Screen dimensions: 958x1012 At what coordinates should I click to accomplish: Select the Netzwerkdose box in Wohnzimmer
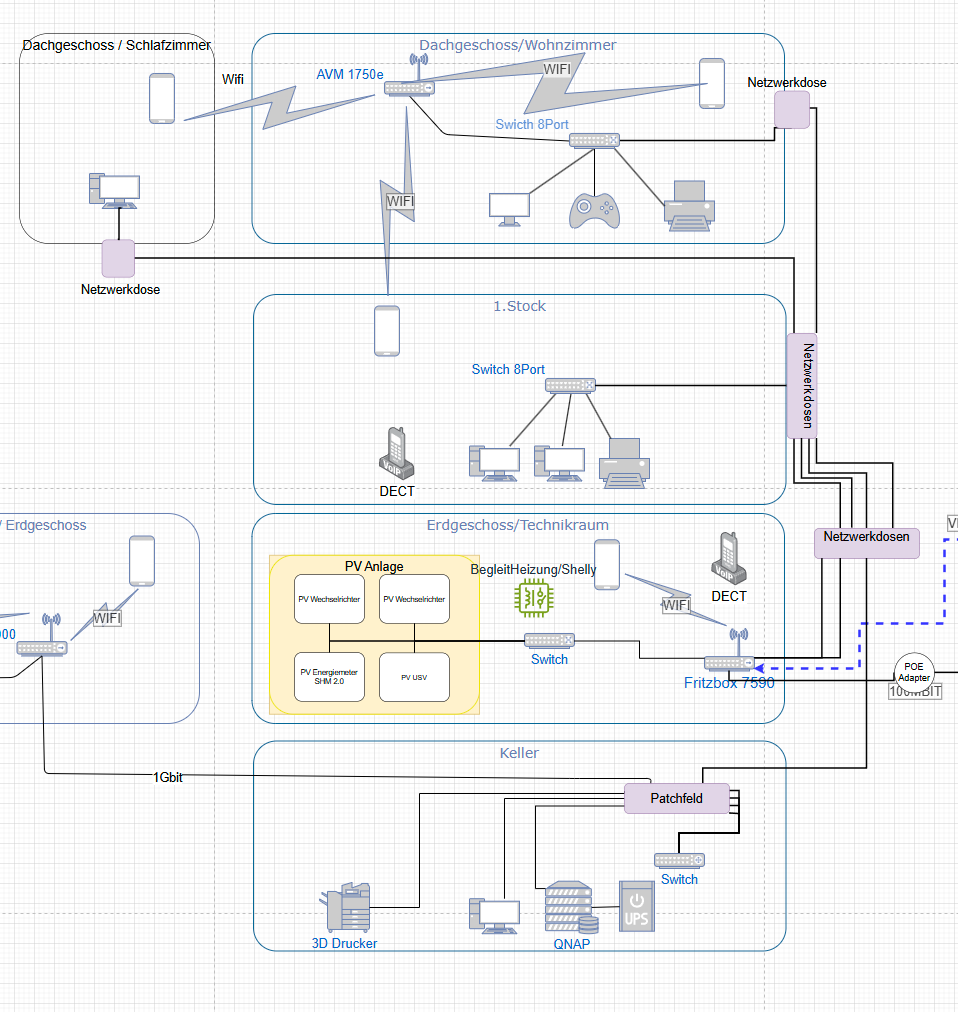792,110
